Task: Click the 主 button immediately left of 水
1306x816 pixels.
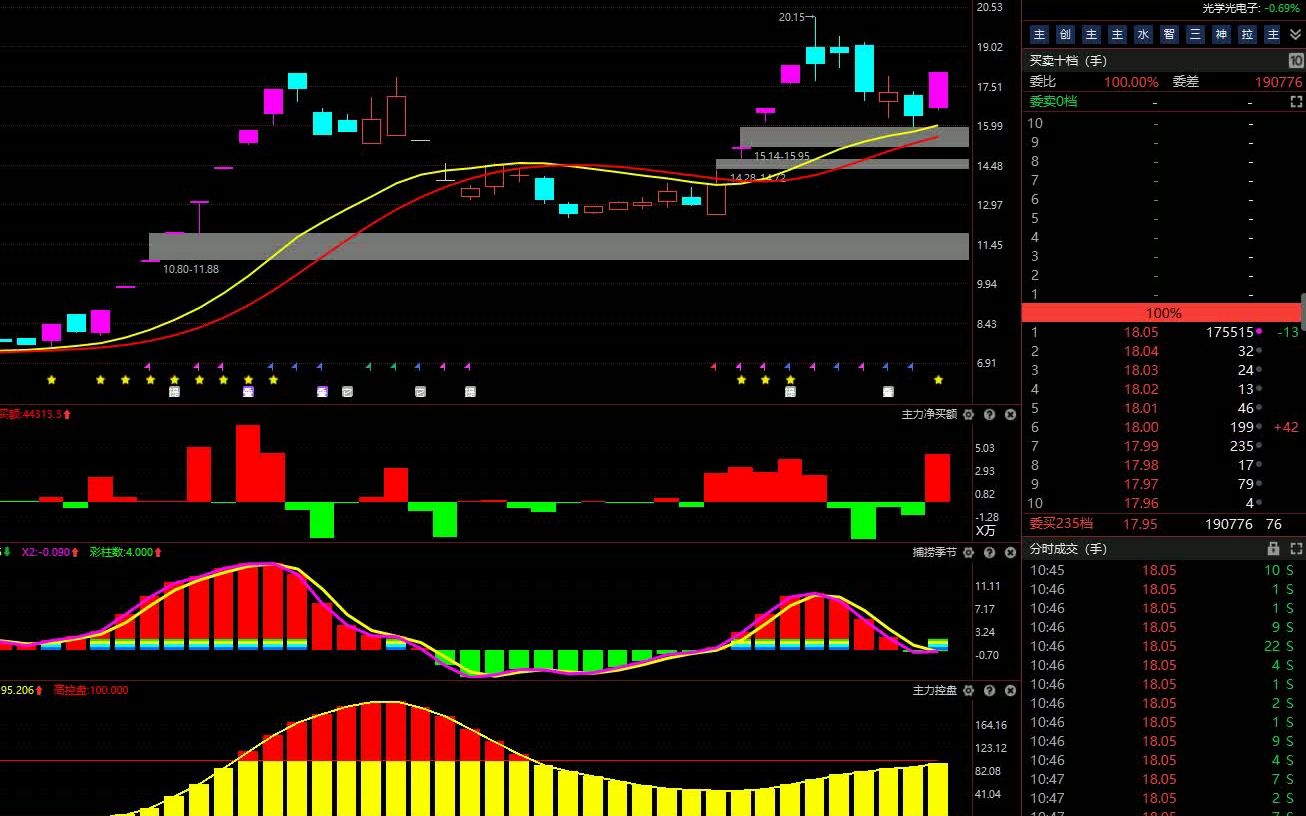Action: coord(1117,34)
